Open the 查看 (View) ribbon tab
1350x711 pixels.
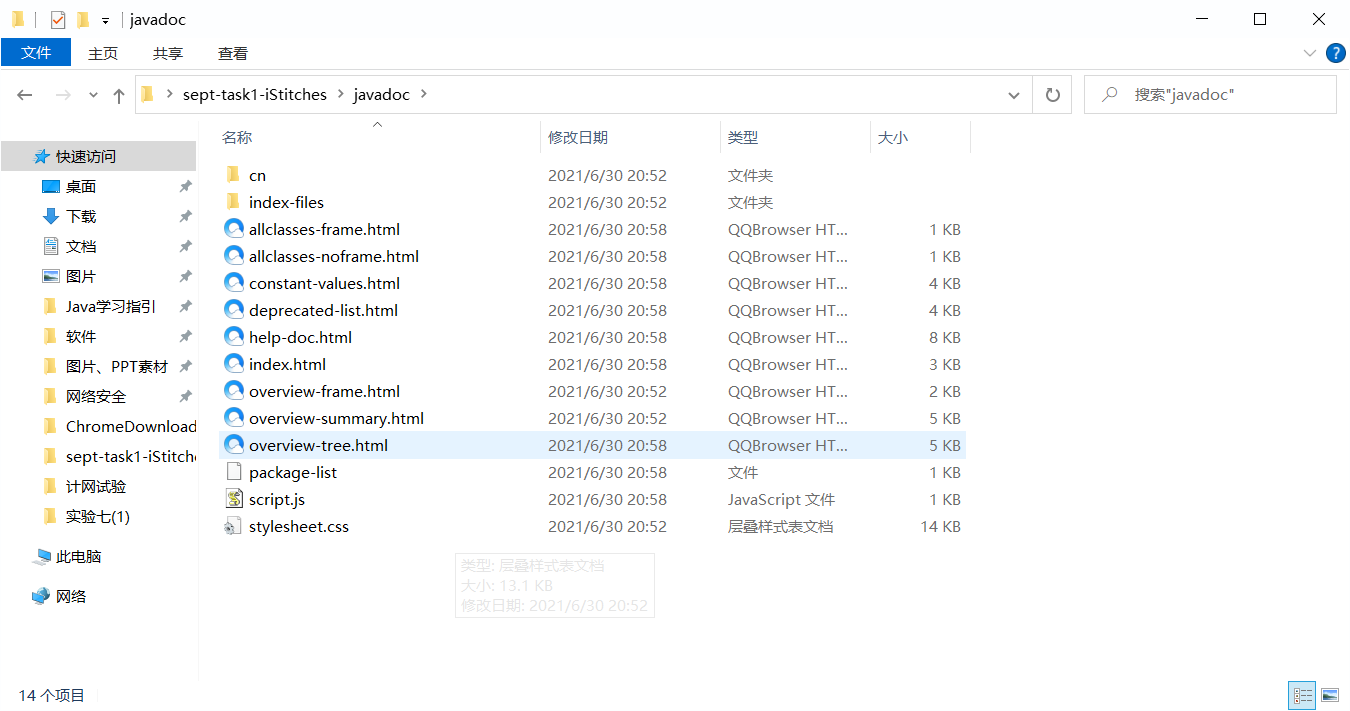tap(233, 53)
